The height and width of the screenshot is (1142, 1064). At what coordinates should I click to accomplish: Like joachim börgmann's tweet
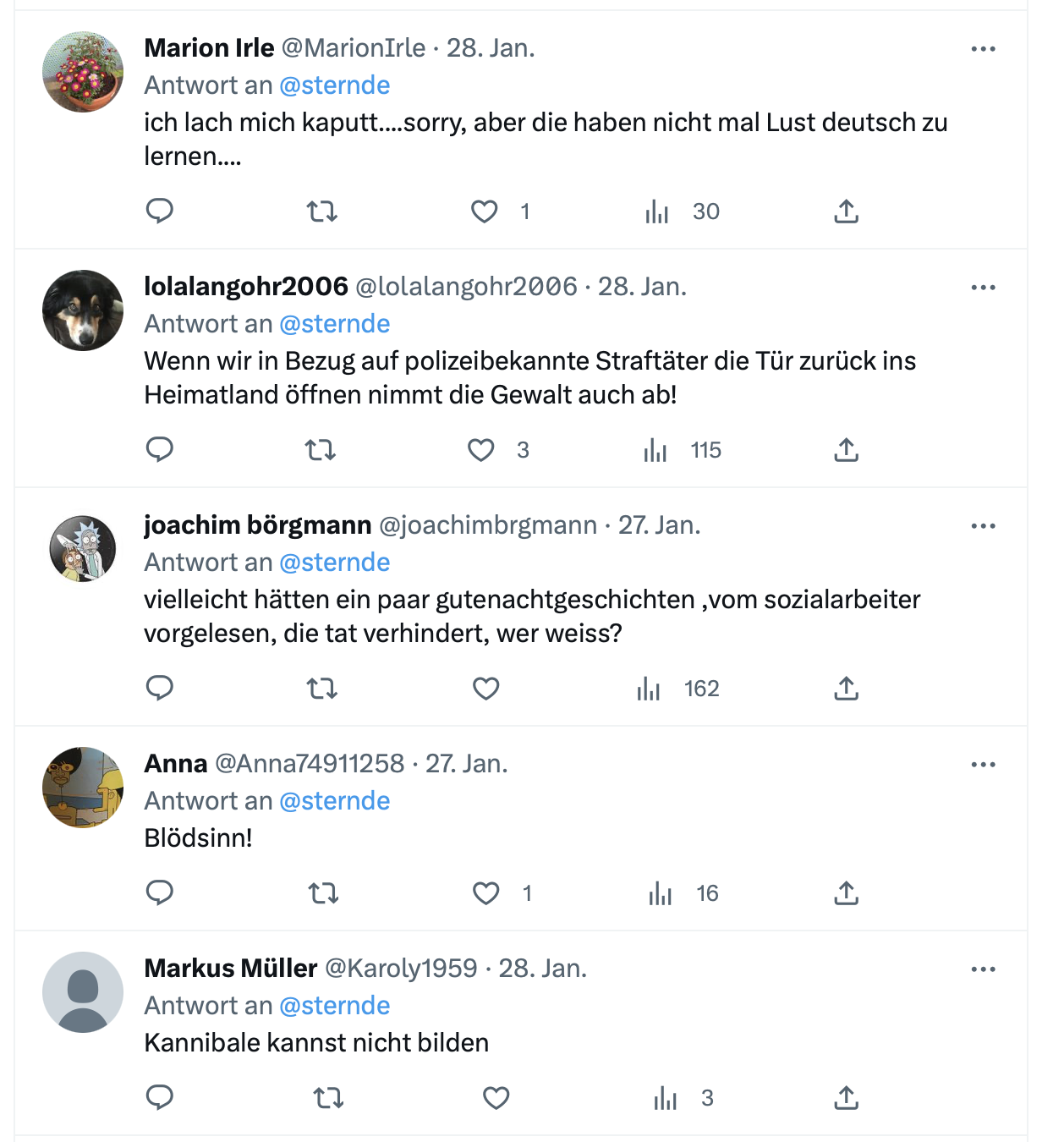tap(485, 688)
